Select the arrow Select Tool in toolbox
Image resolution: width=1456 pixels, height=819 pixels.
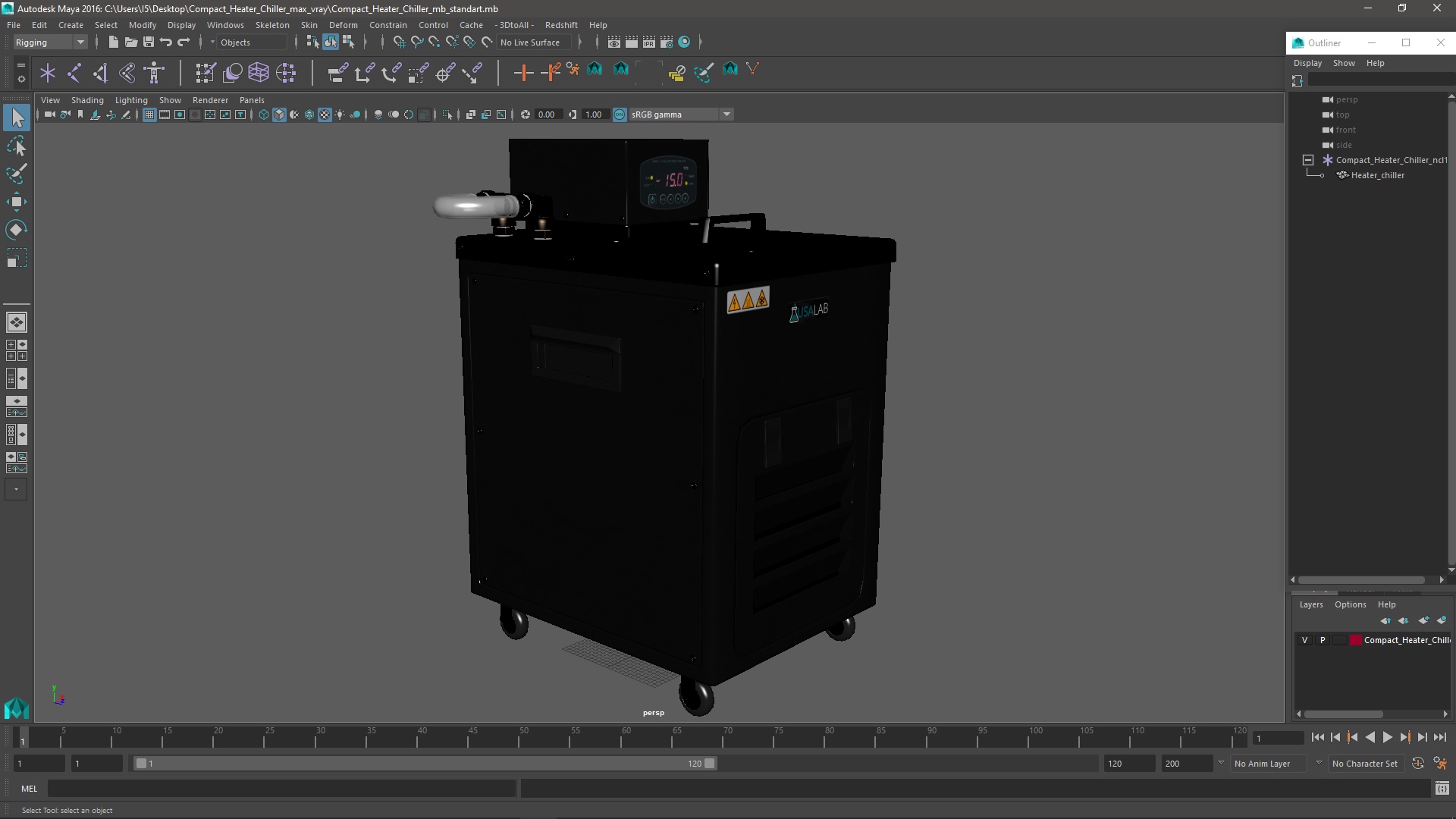point(17,118)
